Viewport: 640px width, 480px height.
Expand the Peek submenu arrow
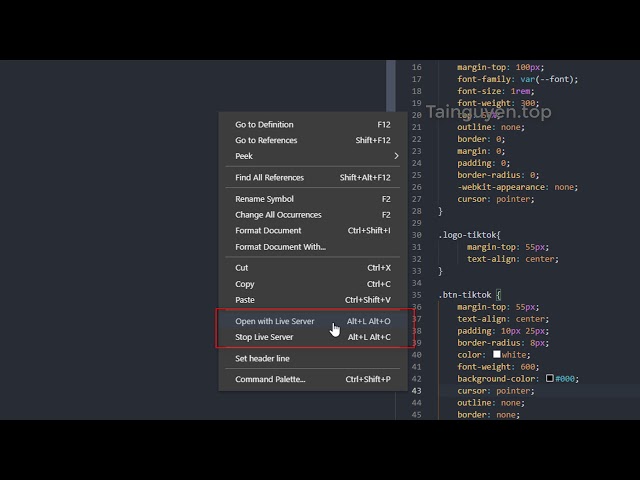pos(396,156)
